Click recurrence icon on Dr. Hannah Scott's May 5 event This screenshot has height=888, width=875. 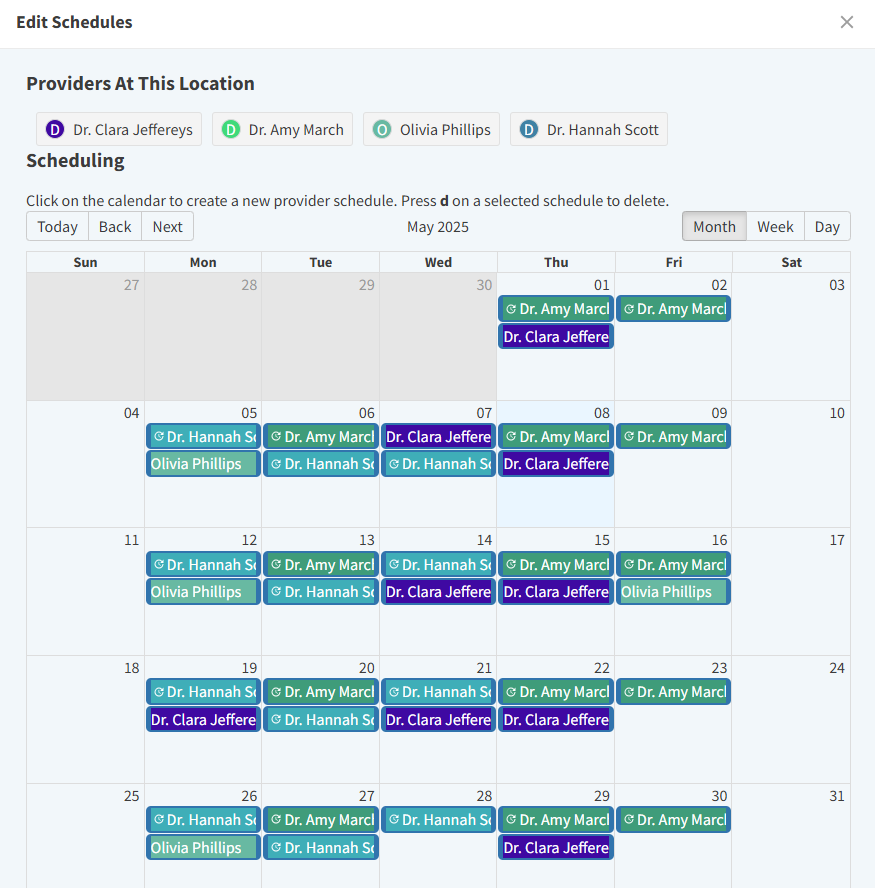(x=158, y=436)
